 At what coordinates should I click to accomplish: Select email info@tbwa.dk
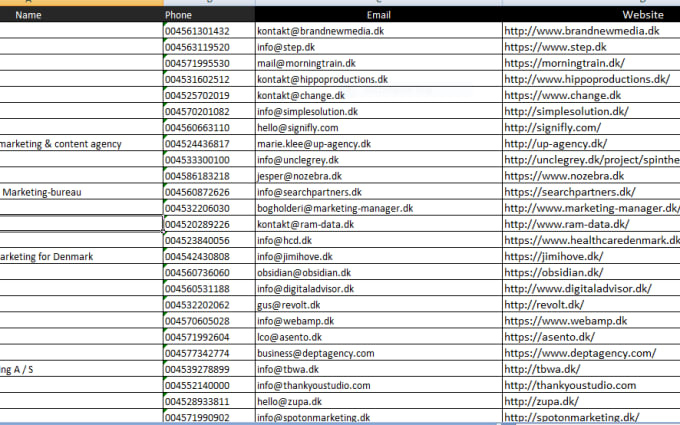288,369
